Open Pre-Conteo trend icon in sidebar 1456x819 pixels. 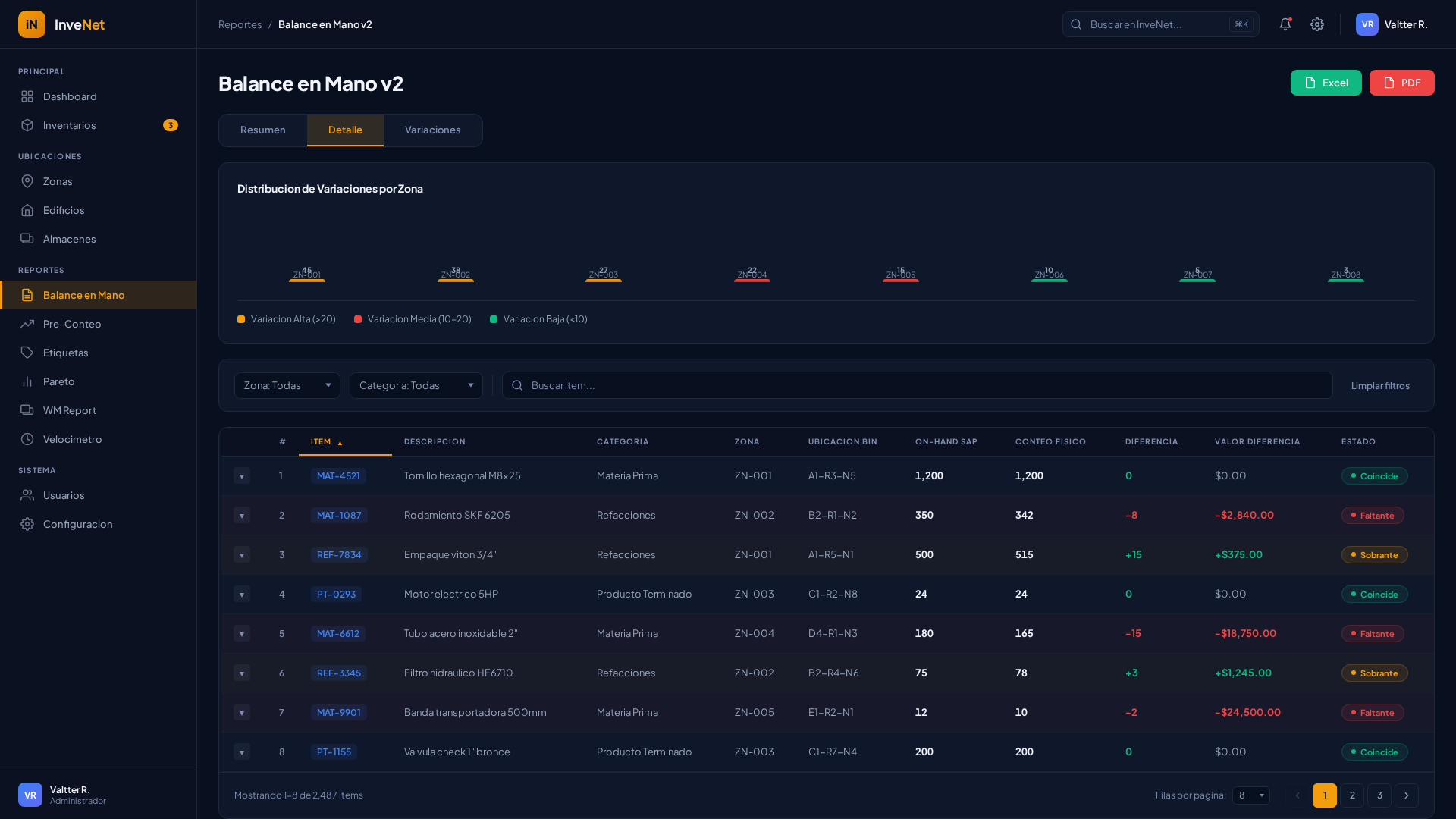(x=27, y=324)
